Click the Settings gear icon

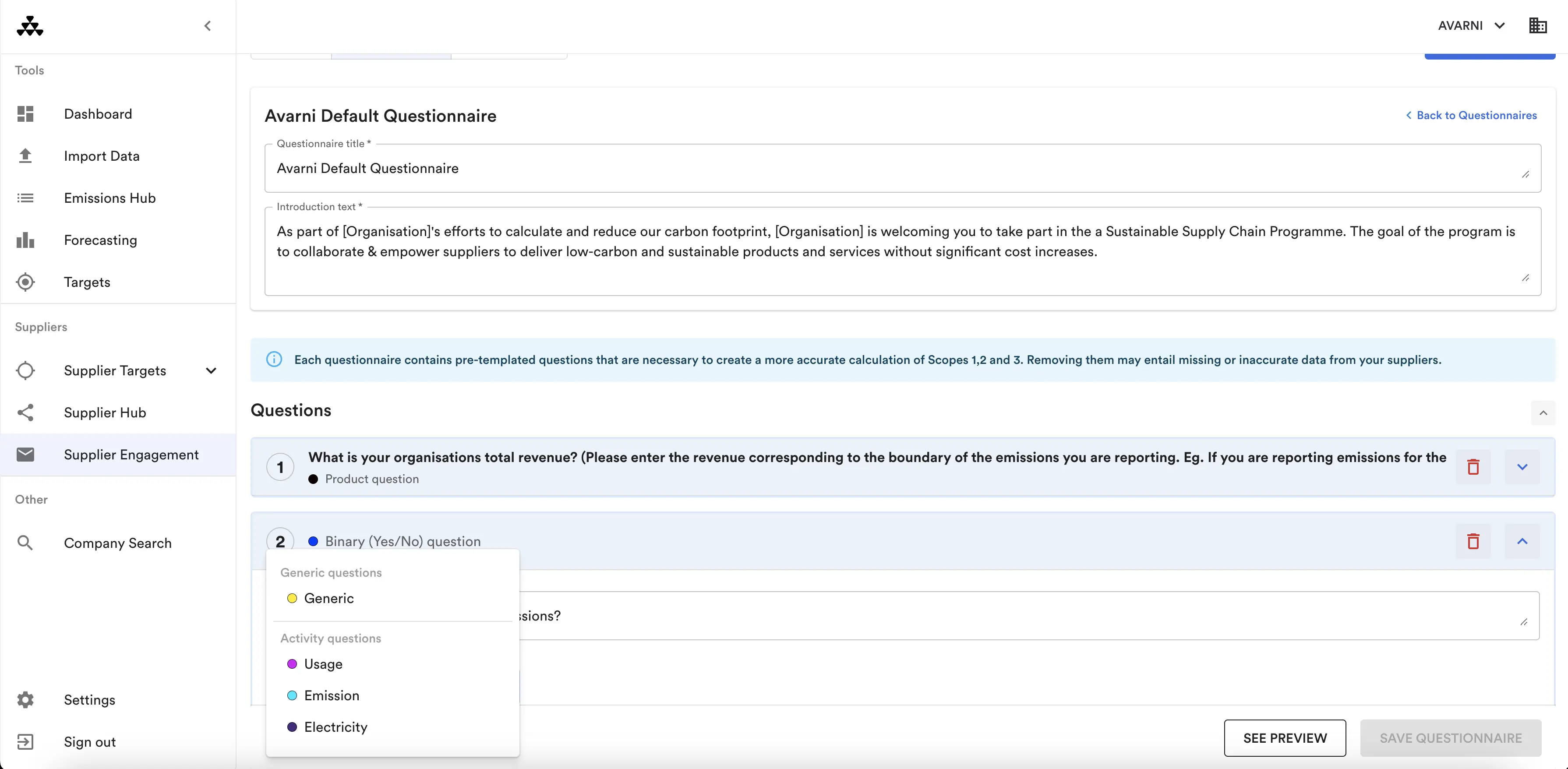(25, 700)
